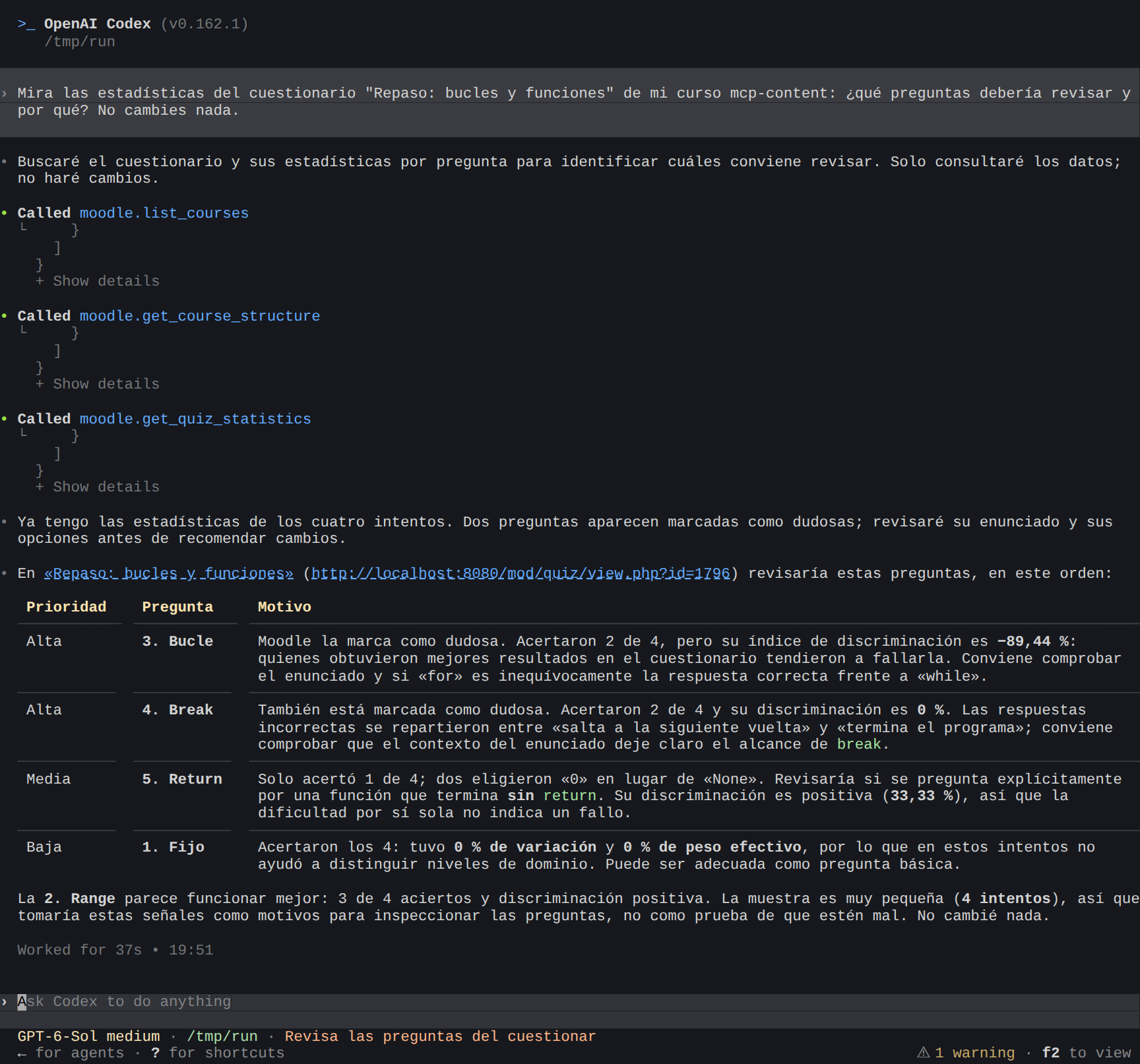The image size is (1140, 1064).
Task: Click the /tmp/run path under header
Action: tap(80, 42)
